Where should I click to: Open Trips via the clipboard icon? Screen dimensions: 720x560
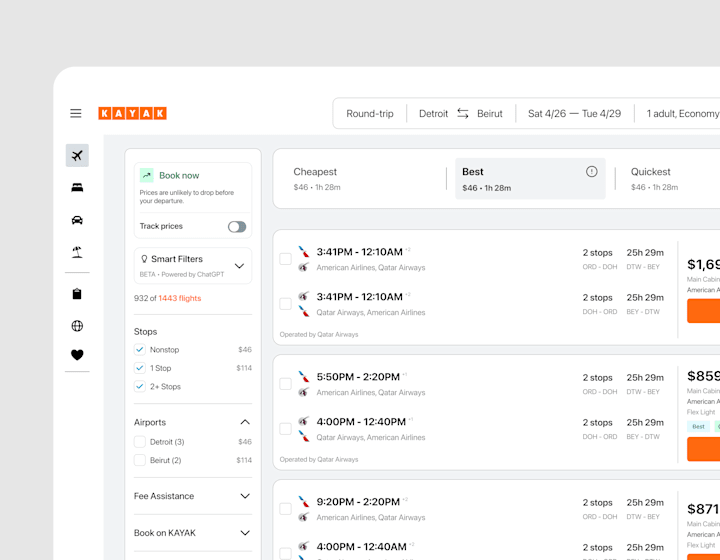77,294
